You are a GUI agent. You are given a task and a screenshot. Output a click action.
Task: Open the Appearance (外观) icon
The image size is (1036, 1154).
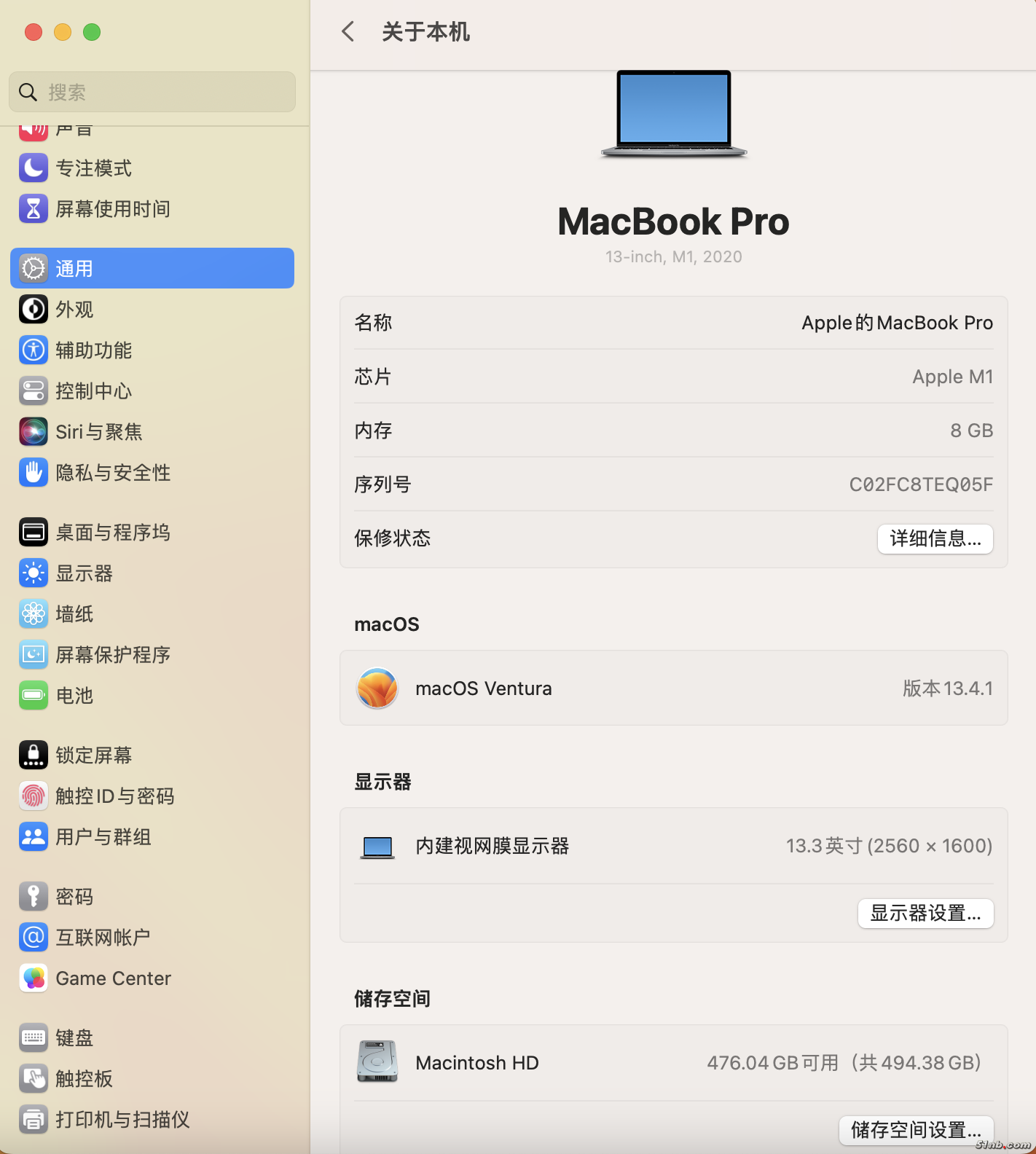tap(34, 310)
